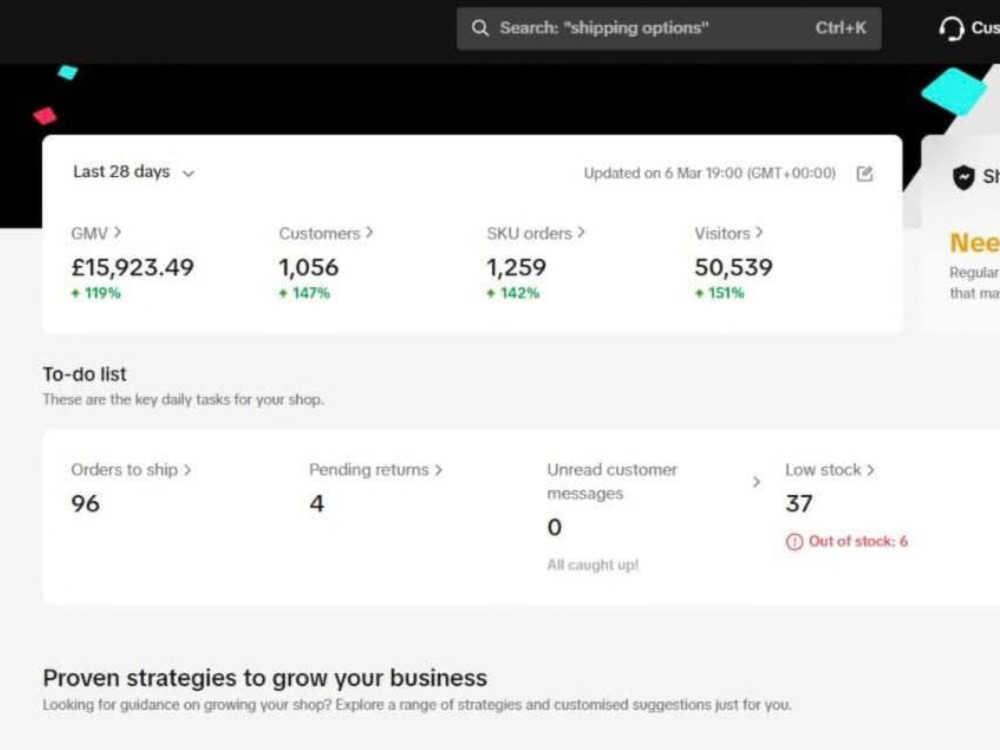1000x750 pixels.
Task: Open Pending returns list
Action: point(376,470)
